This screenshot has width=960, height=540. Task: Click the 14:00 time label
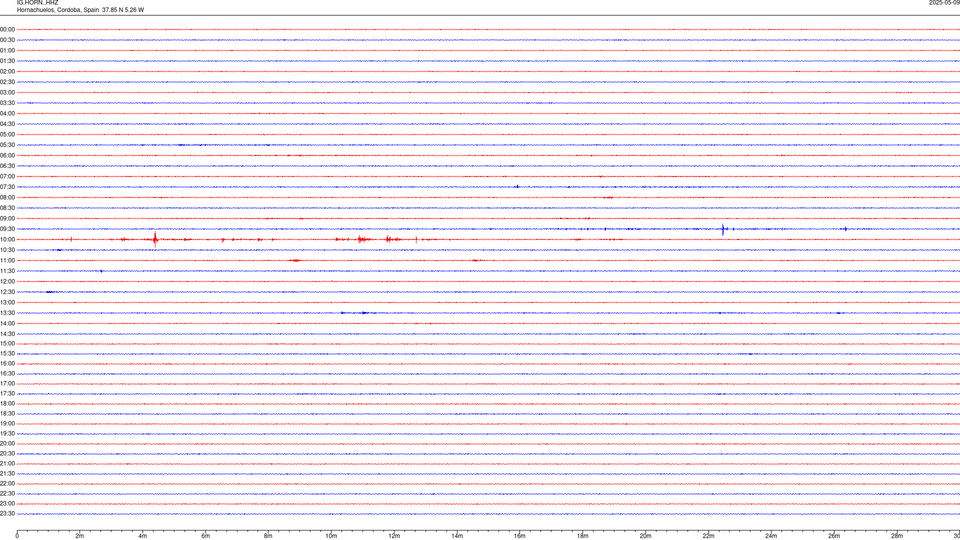tap(7, 323)
